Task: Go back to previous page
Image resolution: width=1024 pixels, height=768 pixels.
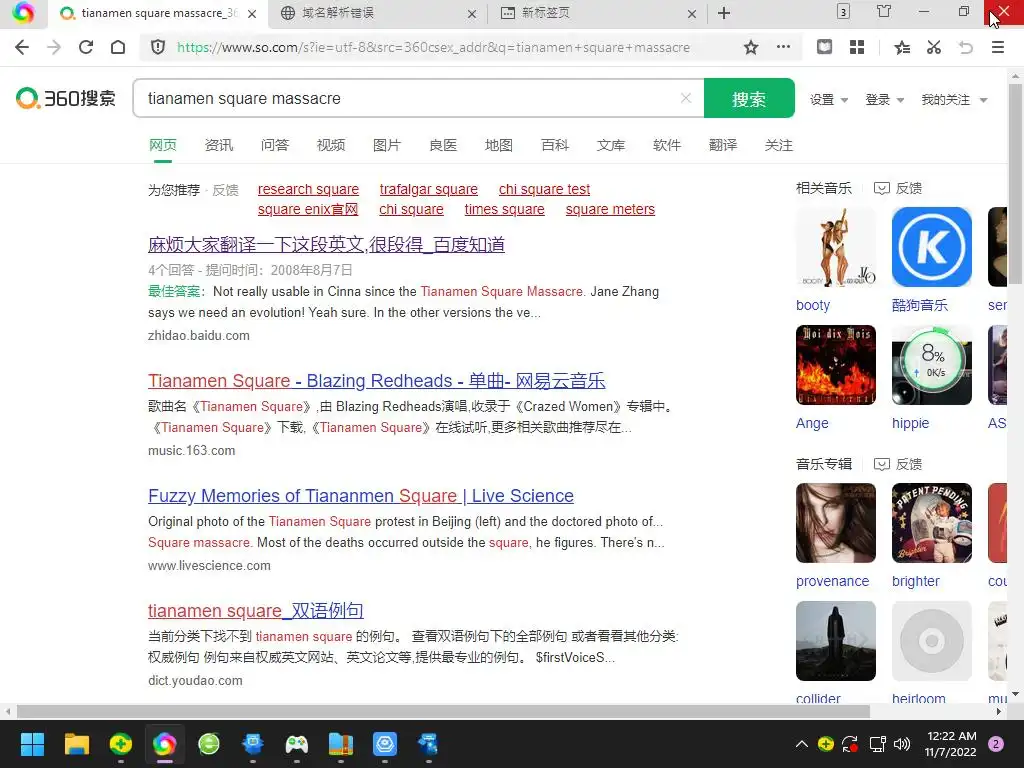Action: point(22,47)
